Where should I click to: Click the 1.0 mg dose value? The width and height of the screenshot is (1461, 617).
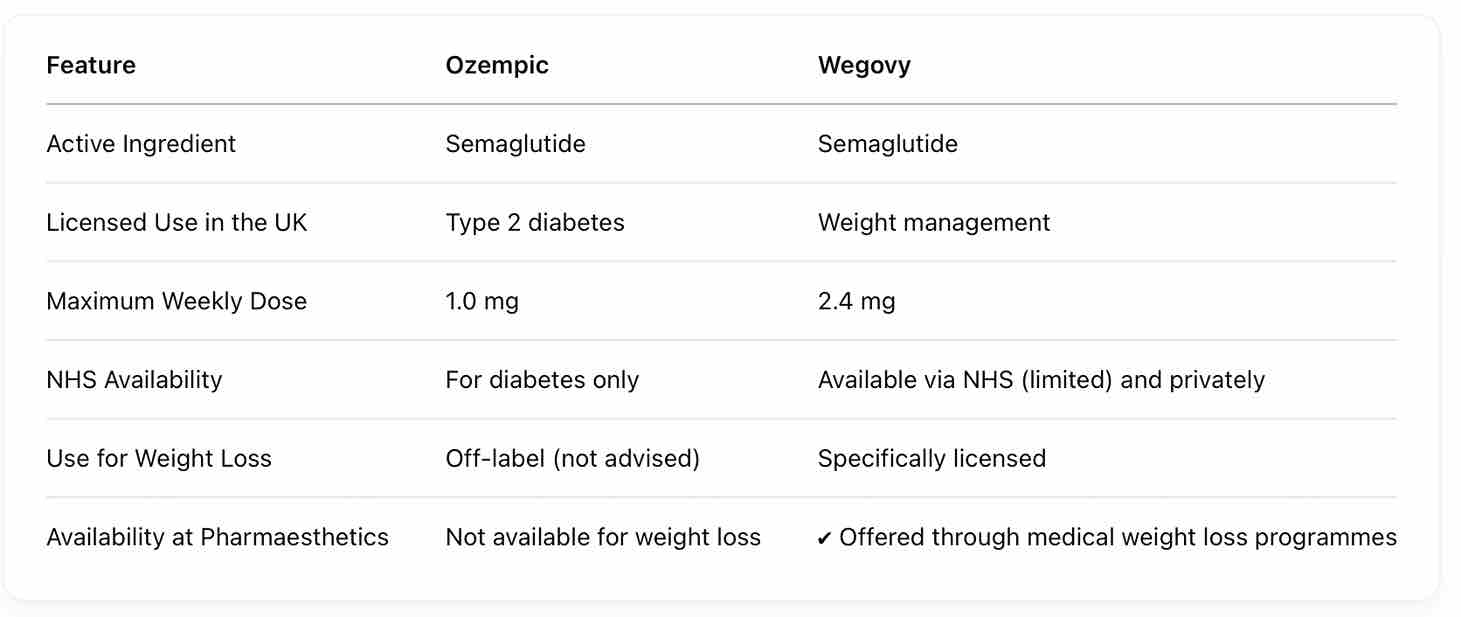coord(482,301)
